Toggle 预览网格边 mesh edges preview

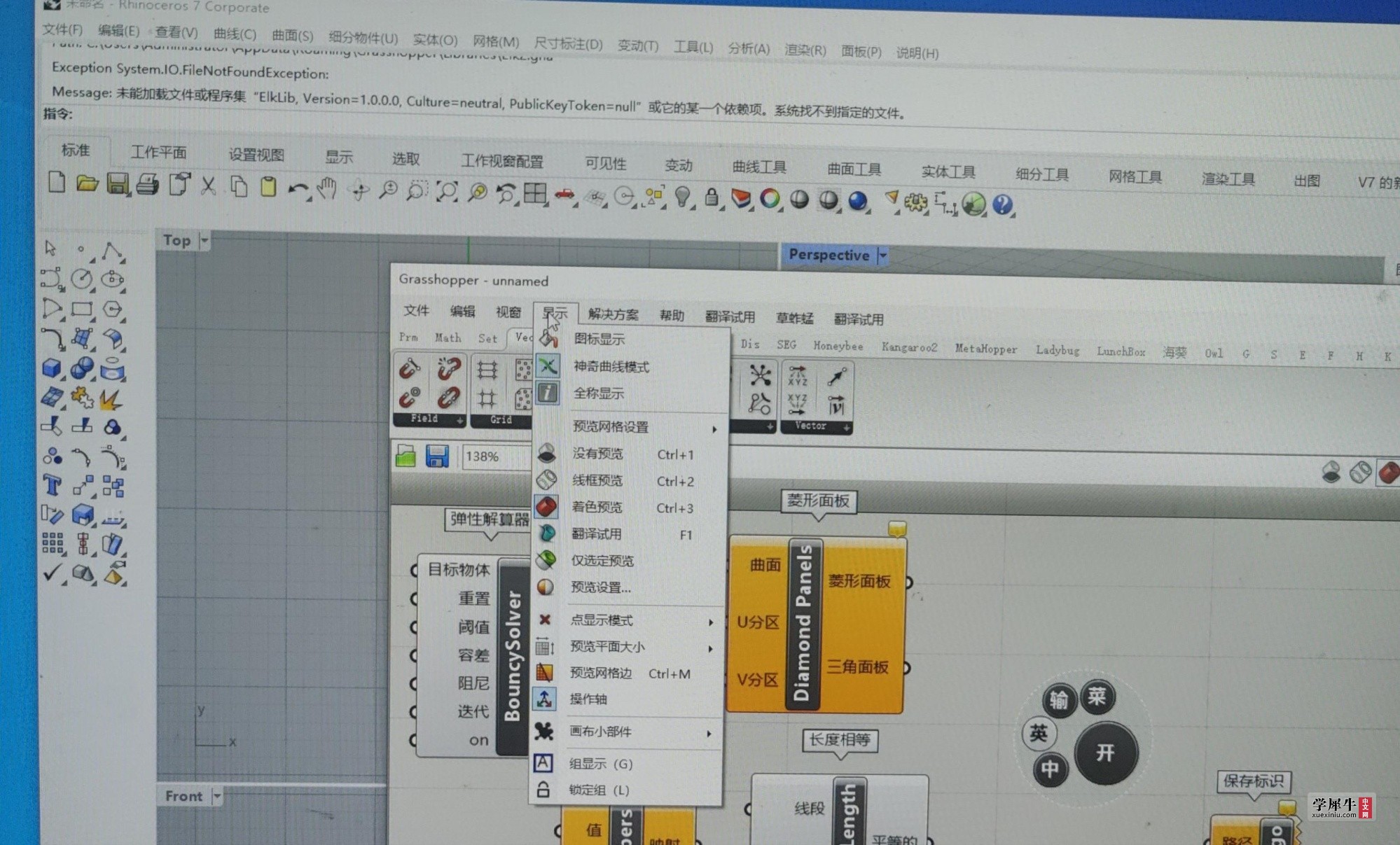pyautogui.click(x=601, y=673)
